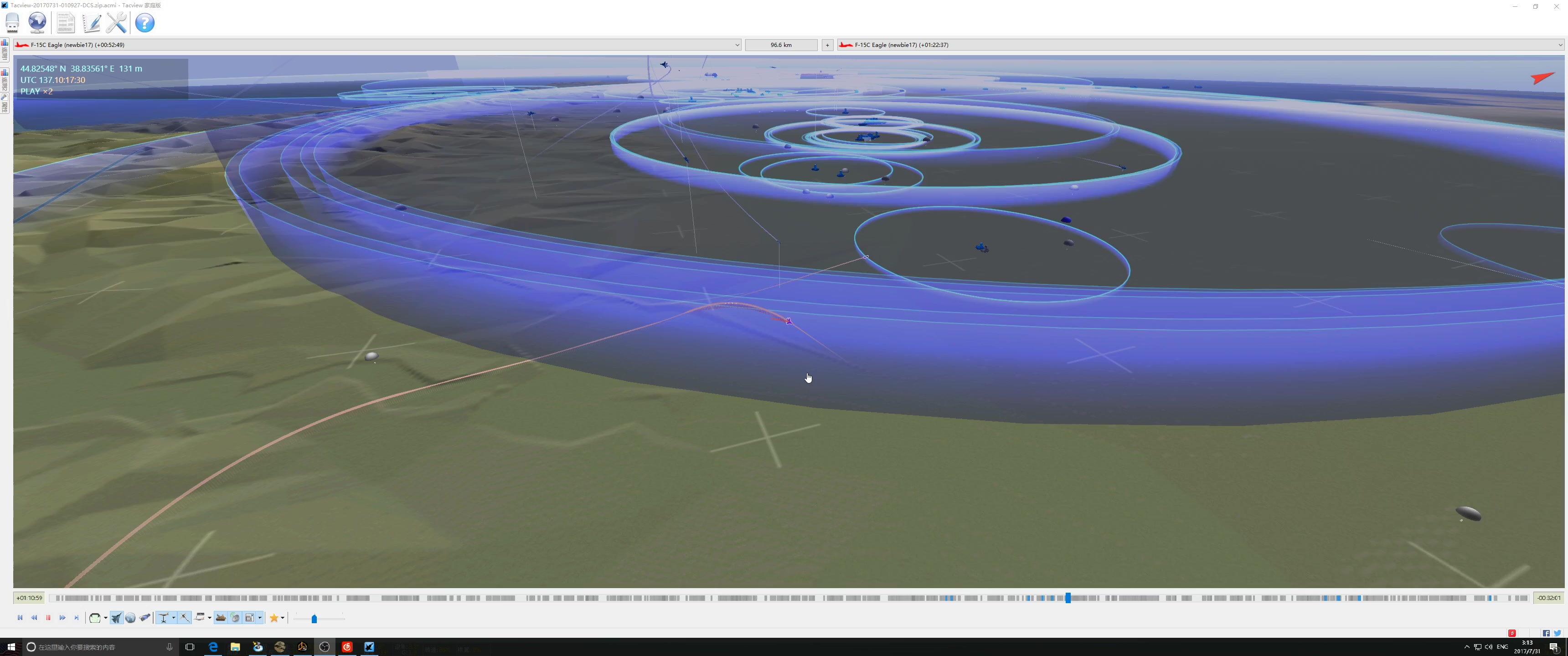Screen dimensions: 1568x656
Task: Open Microsoft Edge from the taskbar
Action: click(x=213, y=647)
